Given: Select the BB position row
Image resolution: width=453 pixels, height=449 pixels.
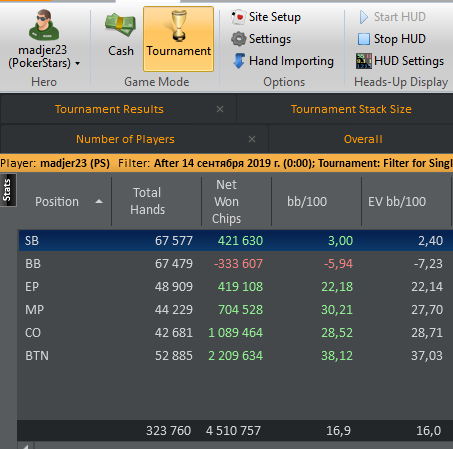Looking at the screenshot, I should click(236, 264).
